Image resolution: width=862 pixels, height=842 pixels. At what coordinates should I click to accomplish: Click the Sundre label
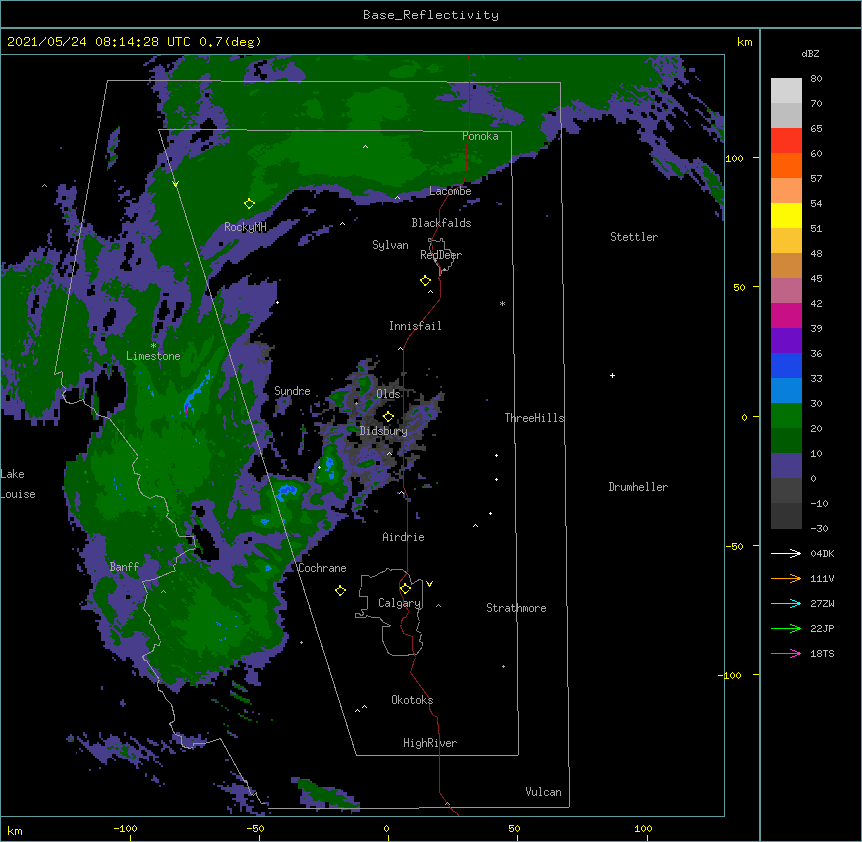pos(292,391)
